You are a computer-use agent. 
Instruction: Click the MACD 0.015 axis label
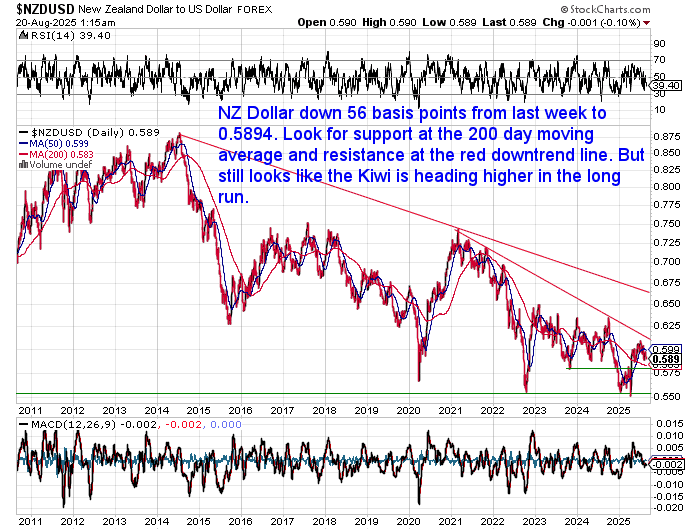[670, 424]
